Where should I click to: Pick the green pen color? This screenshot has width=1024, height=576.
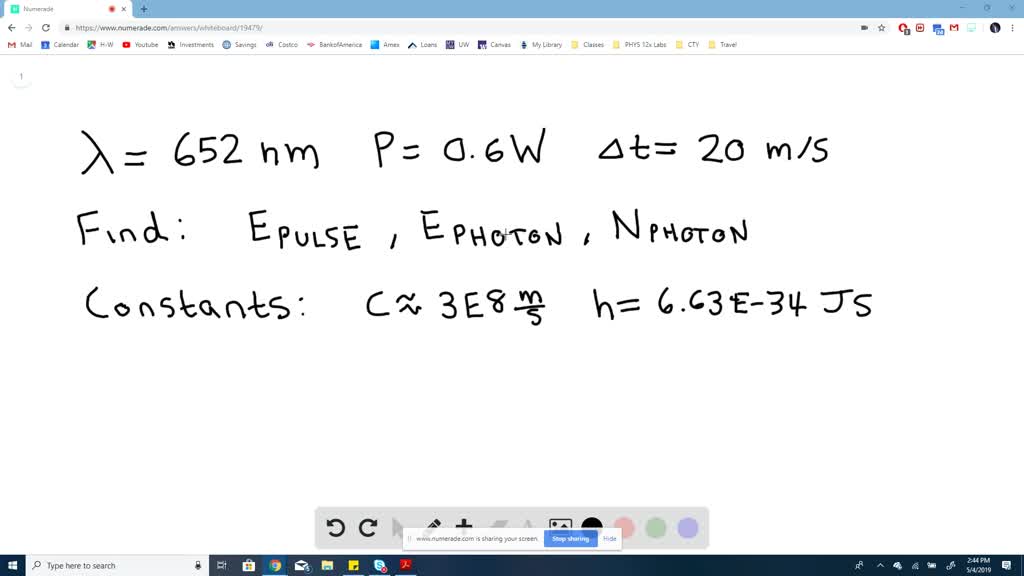tap(656, 527)
